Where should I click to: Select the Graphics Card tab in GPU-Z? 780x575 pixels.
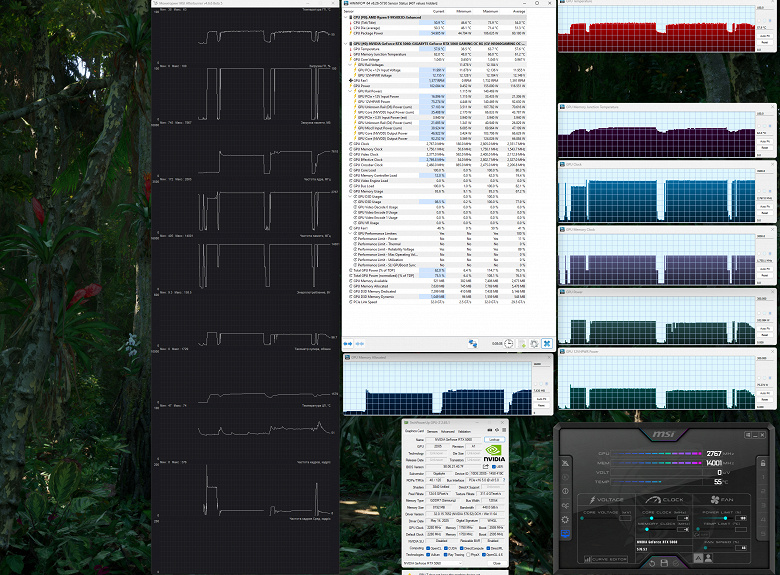(x=414, y=431)
